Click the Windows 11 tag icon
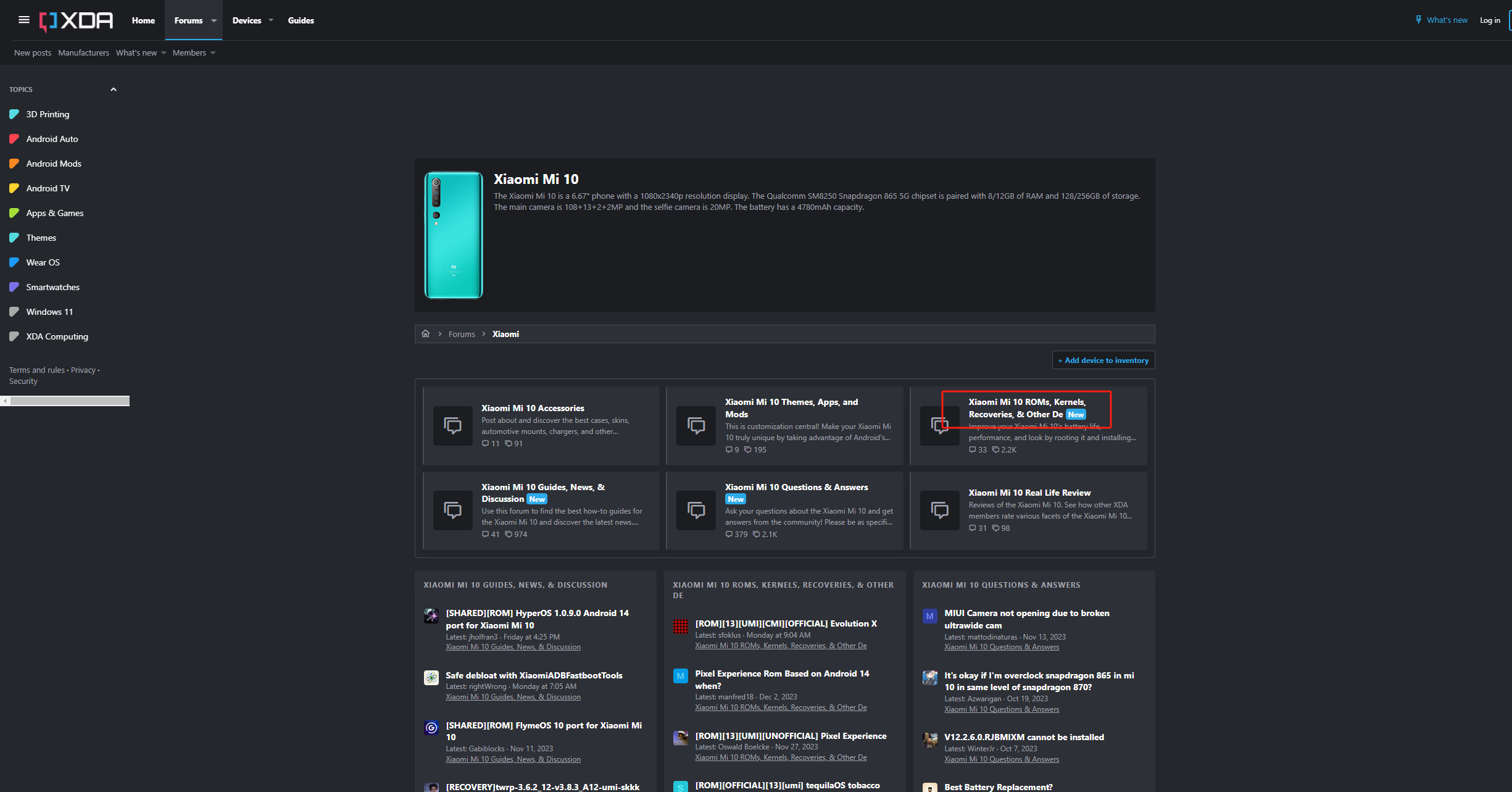This screenshot has height=792, width=1512. pyautogui.click(x=14, y=312)
